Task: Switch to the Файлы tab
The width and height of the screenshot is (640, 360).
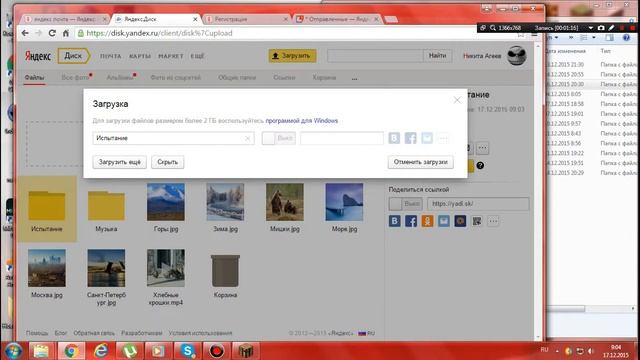Action: [x=34, y=78]
